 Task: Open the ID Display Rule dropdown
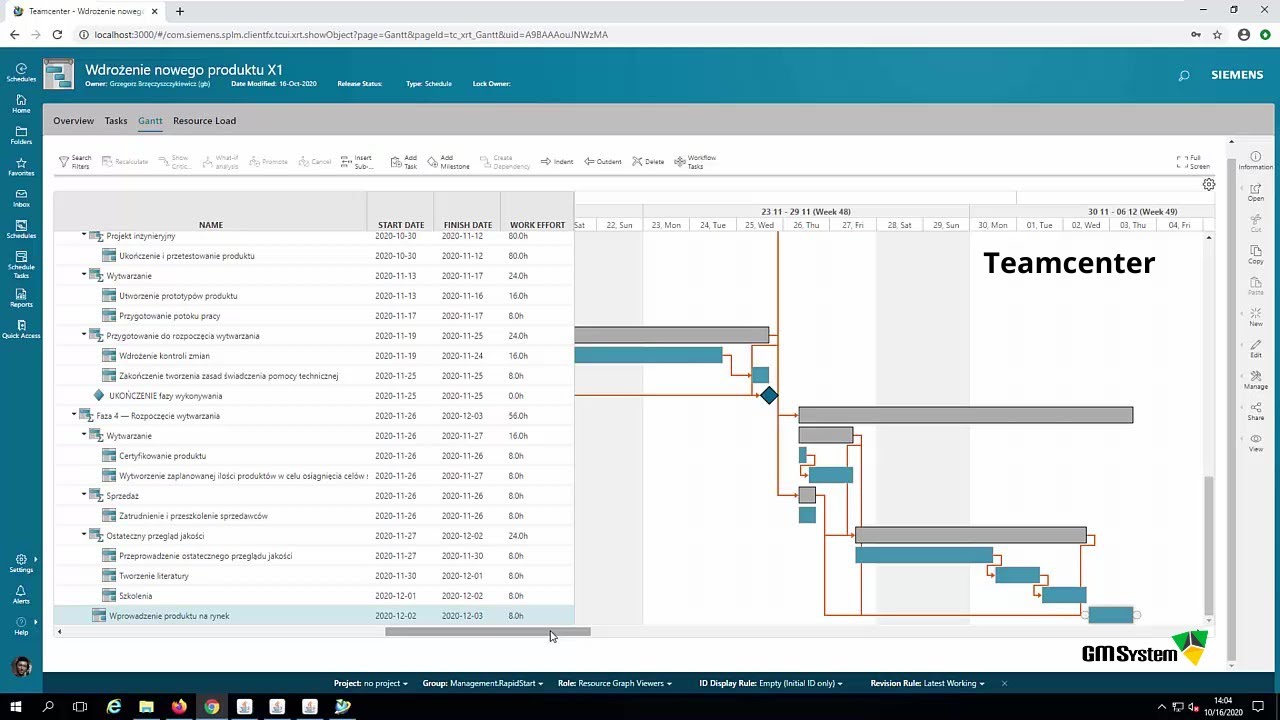[x=771, y=683]
